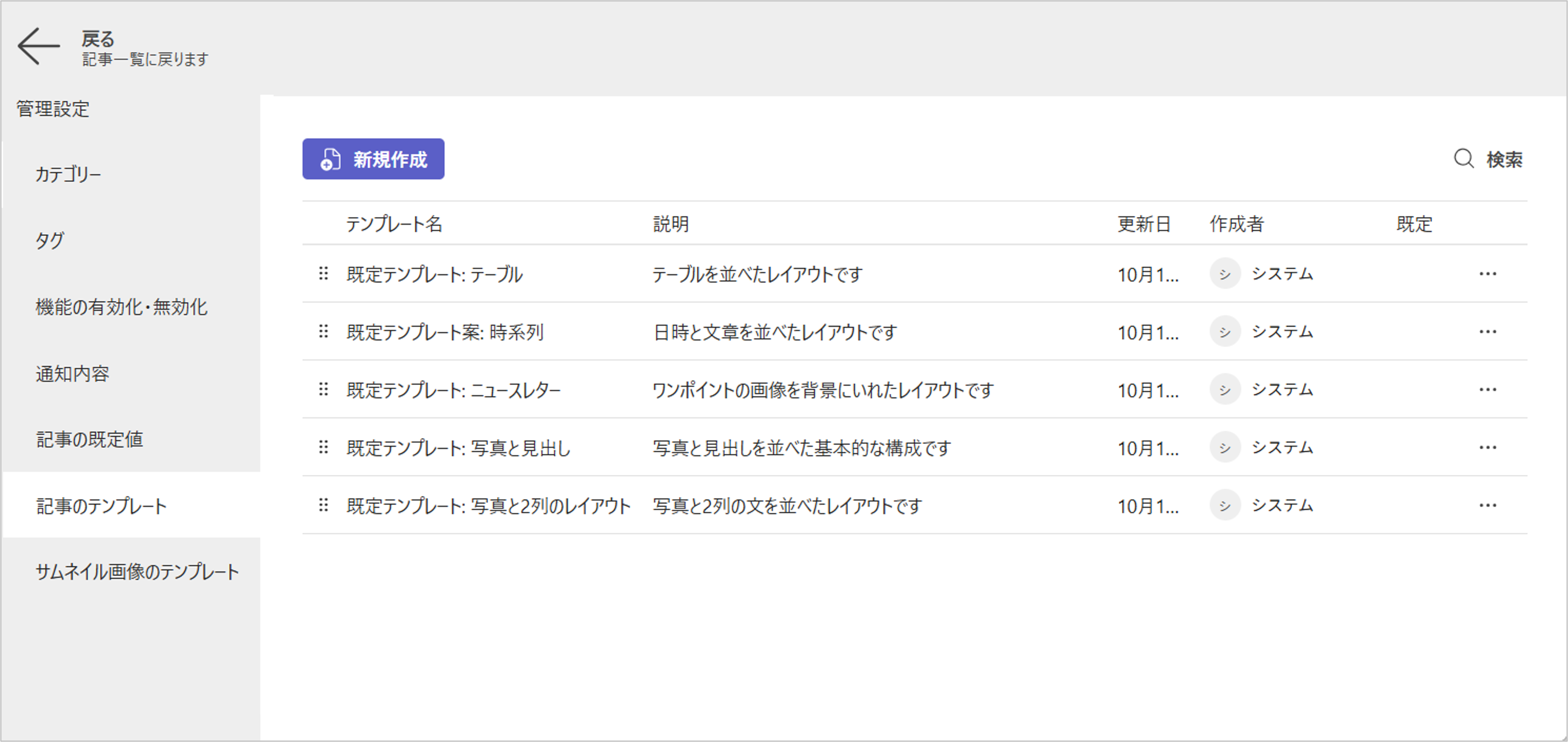The height and width of the screenshot is (742, 1568).
Task: Click description テーブルを並べたレイアウトです
Action: tap(758, 274)
